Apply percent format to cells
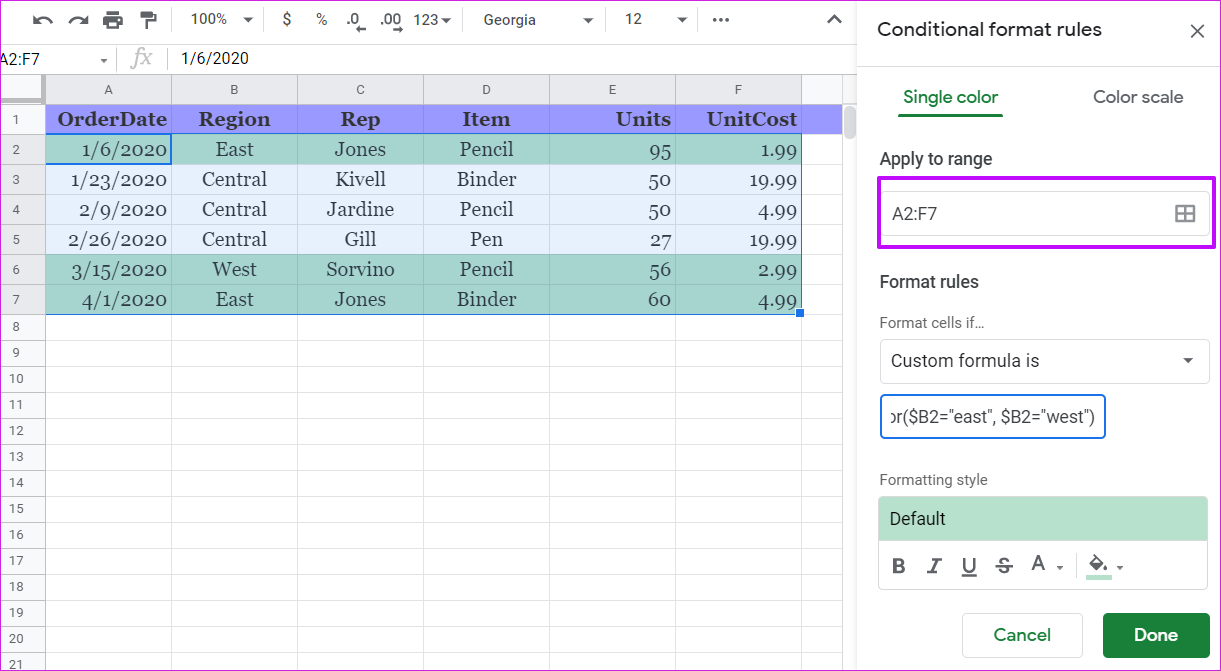Image resolution: width=1221 pixels, height=671 pixels. pos(321,20)
